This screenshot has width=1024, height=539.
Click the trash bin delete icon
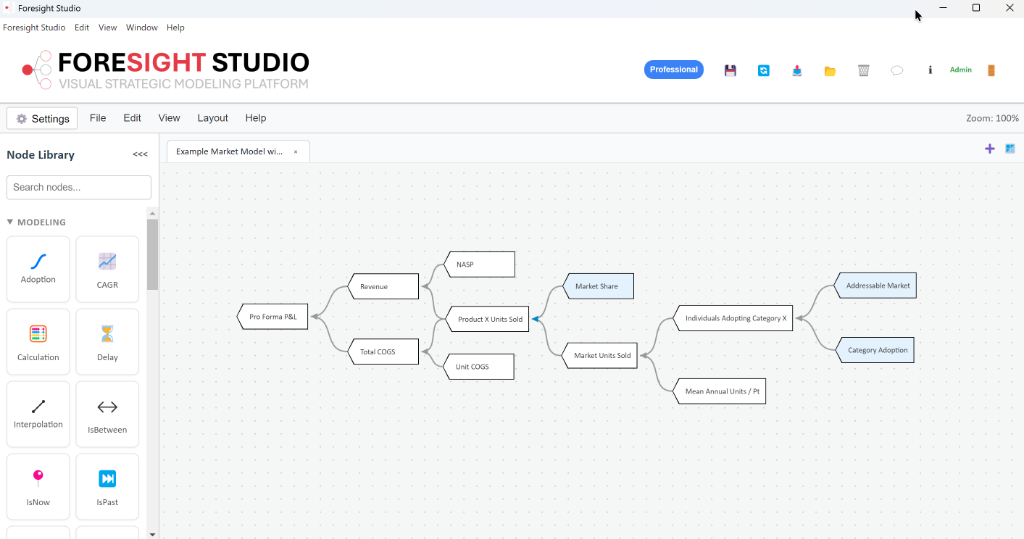tap(863, 70)
